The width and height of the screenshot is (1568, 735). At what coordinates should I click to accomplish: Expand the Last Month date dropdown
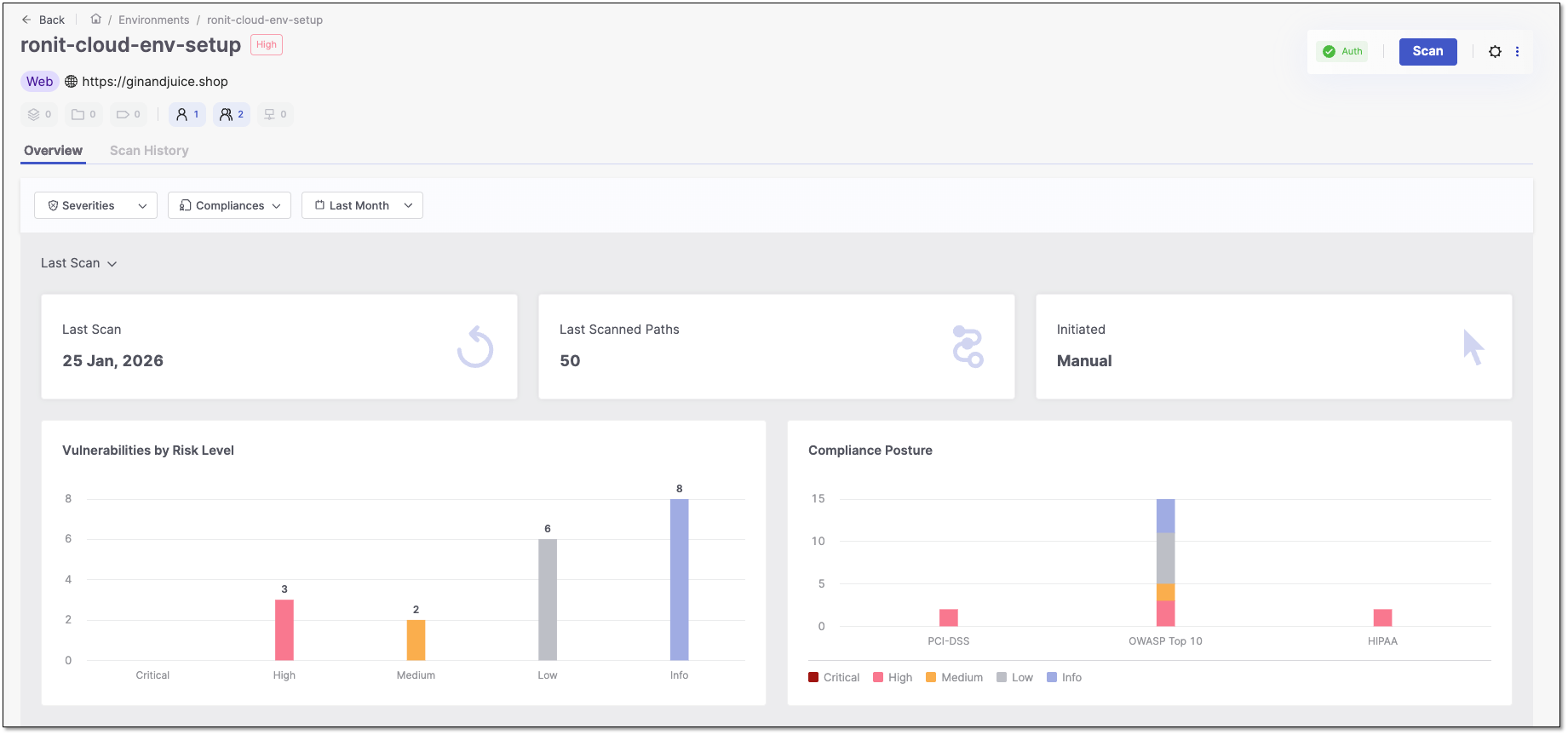pos(362,205)
